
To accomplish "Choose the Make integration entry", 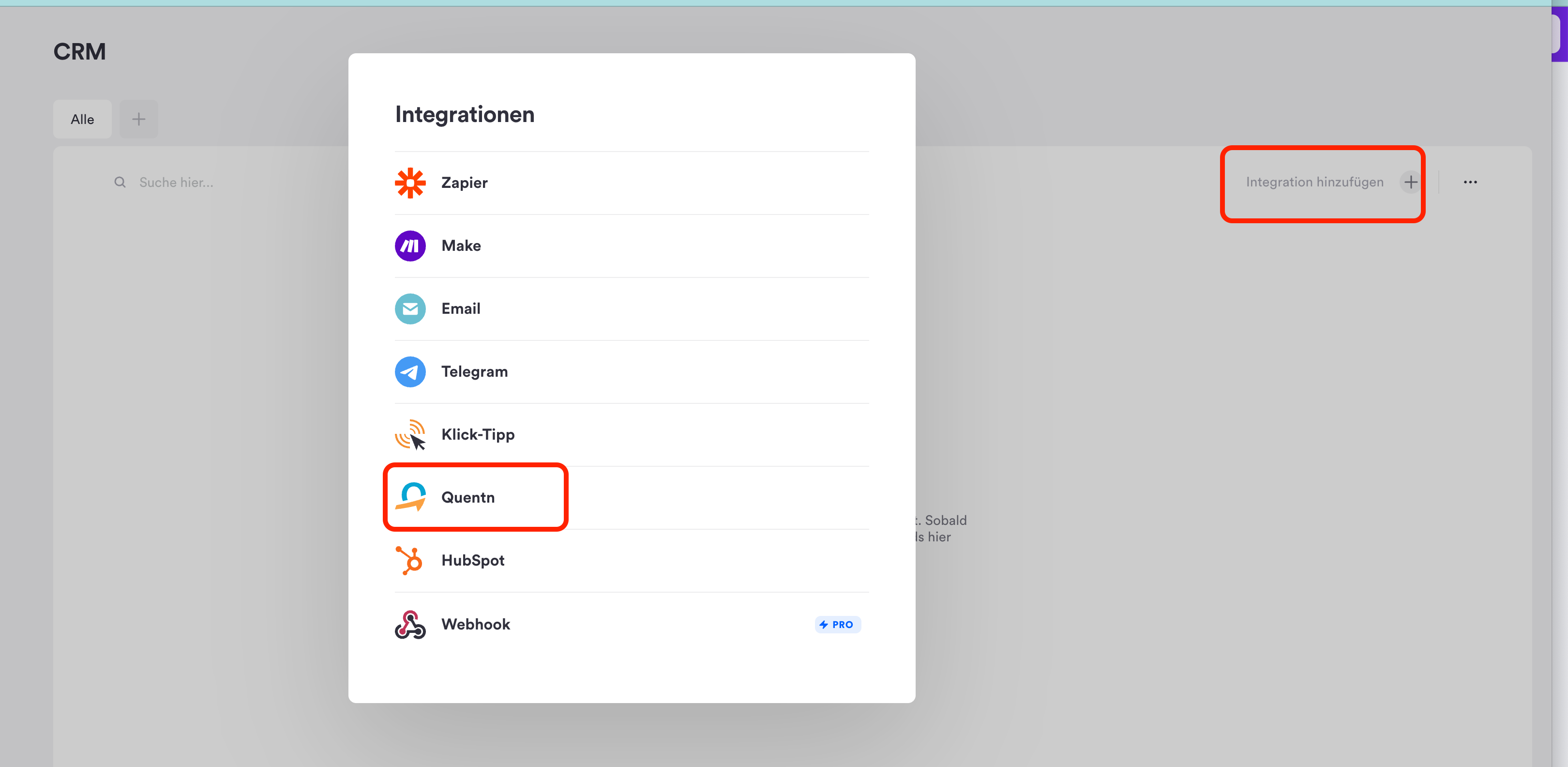I will (x=461, y=245).
